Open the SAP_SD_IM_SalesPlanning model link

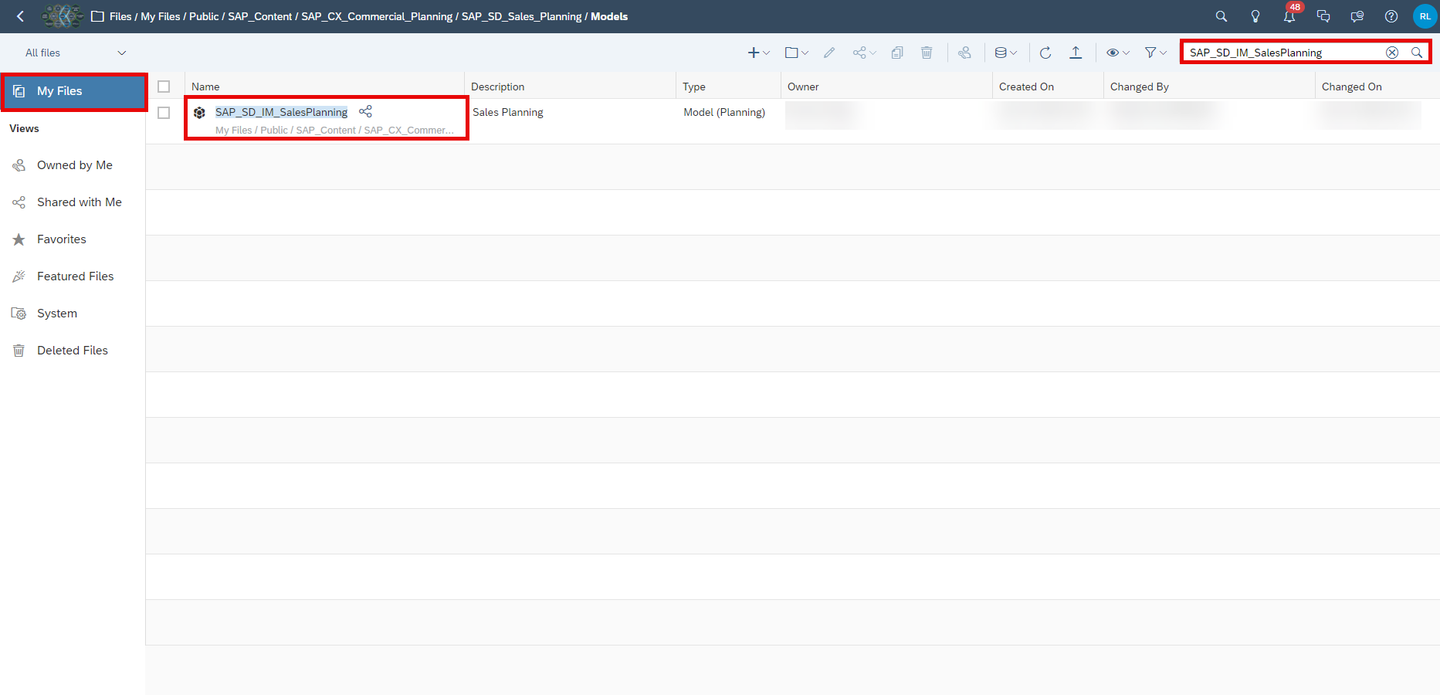281,112
